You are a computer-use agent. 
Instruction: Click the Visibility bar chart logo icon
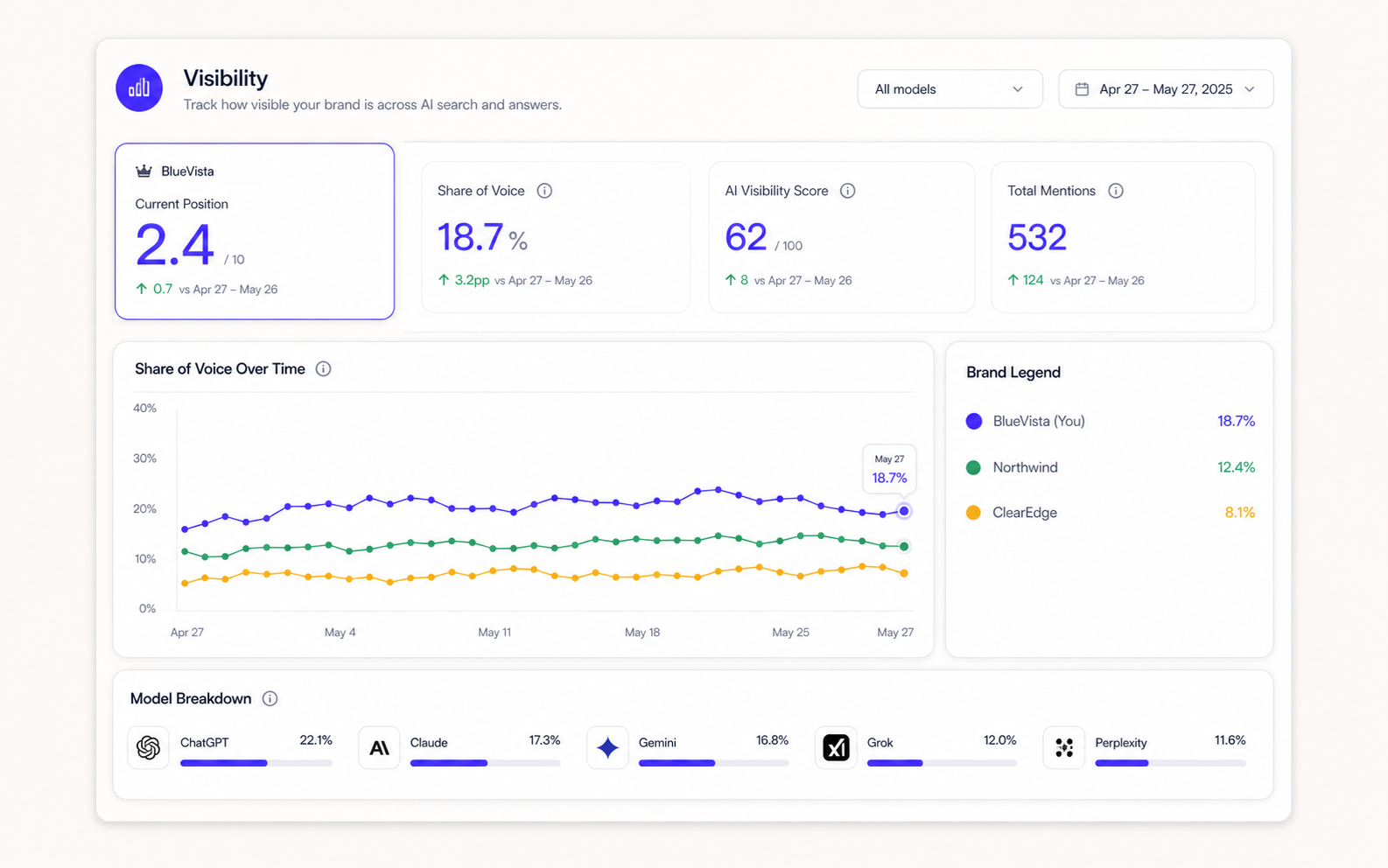(139, 87)
